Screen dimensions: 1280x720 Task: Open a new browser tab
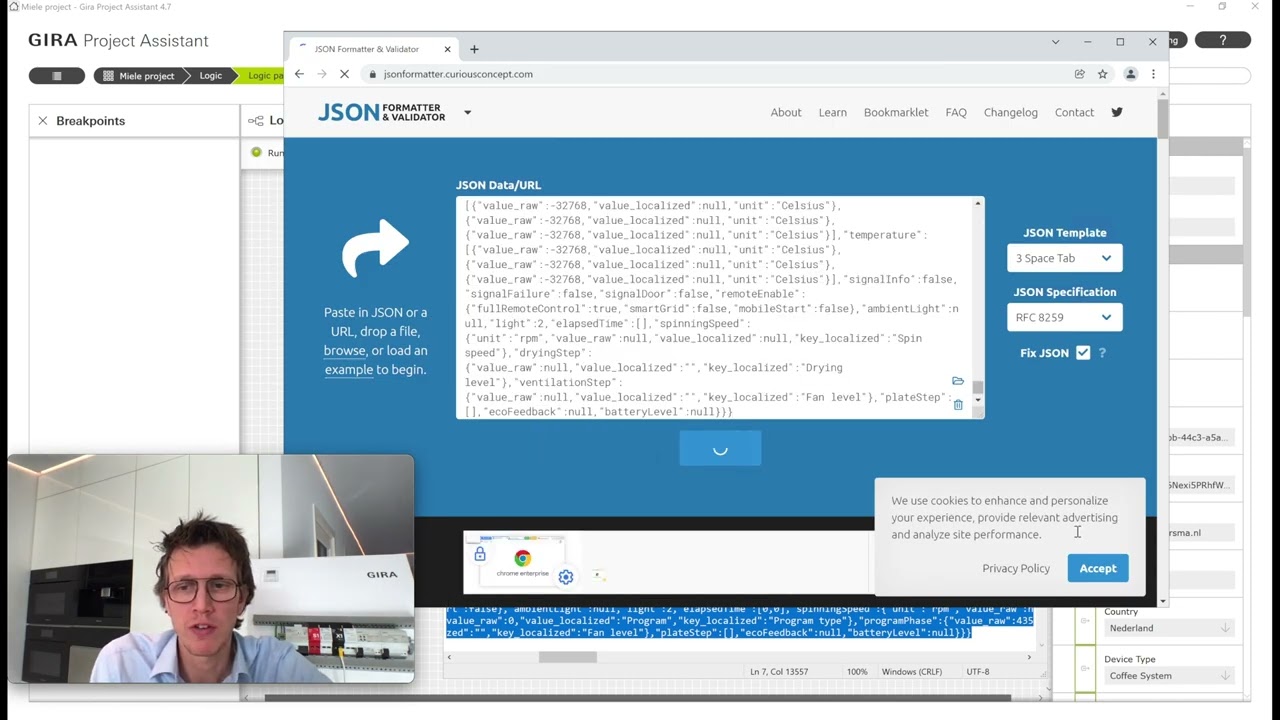click(x=474, y=49)
